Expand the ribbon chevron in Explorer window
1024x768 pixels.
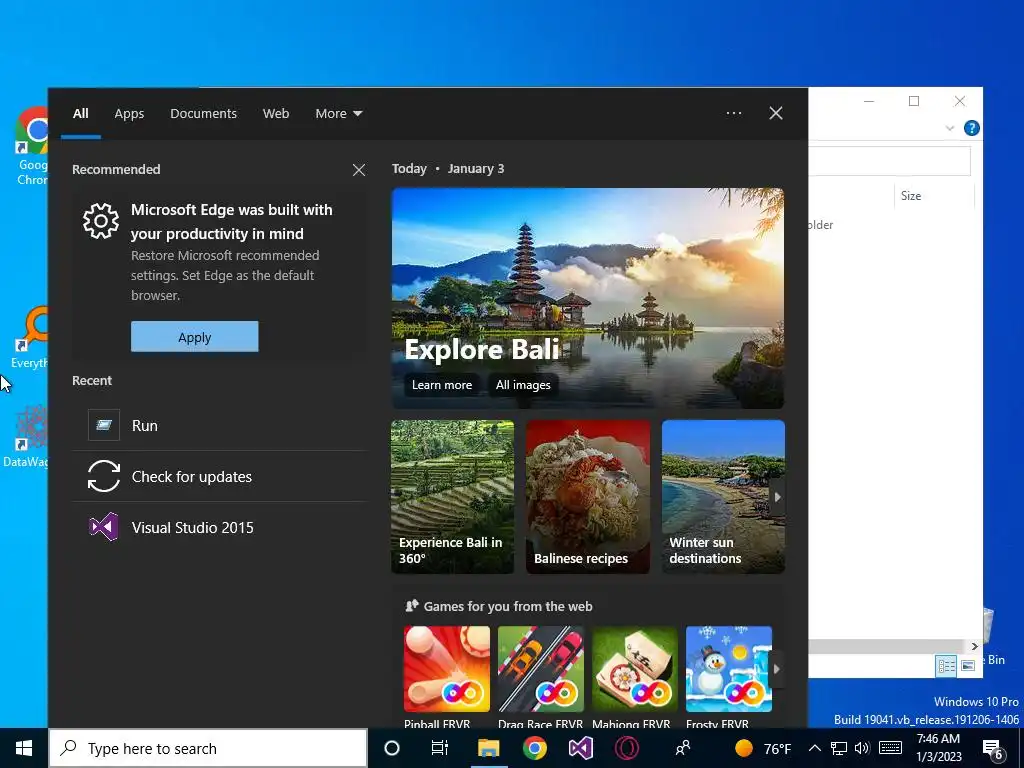950,128
